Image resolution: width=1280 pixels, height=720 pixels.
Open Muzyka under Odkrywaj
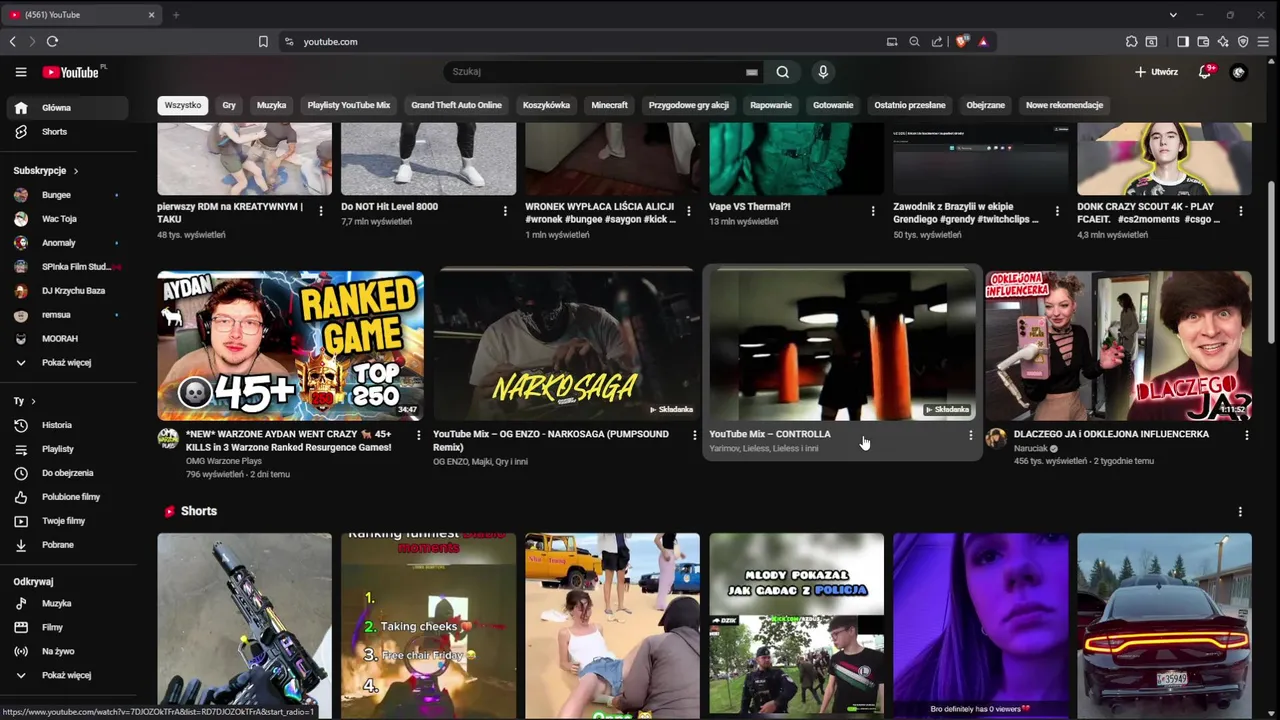[x=68, y=604]
